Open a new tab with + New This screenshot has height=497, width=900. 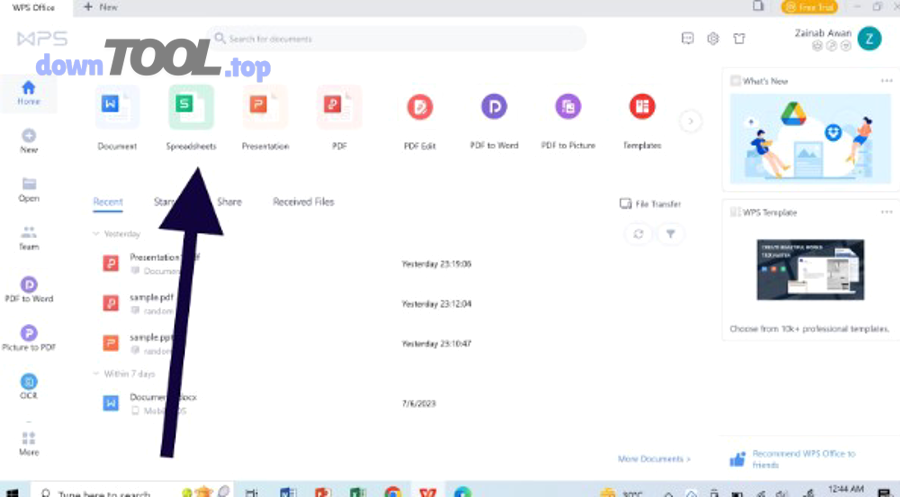(100, 7)
